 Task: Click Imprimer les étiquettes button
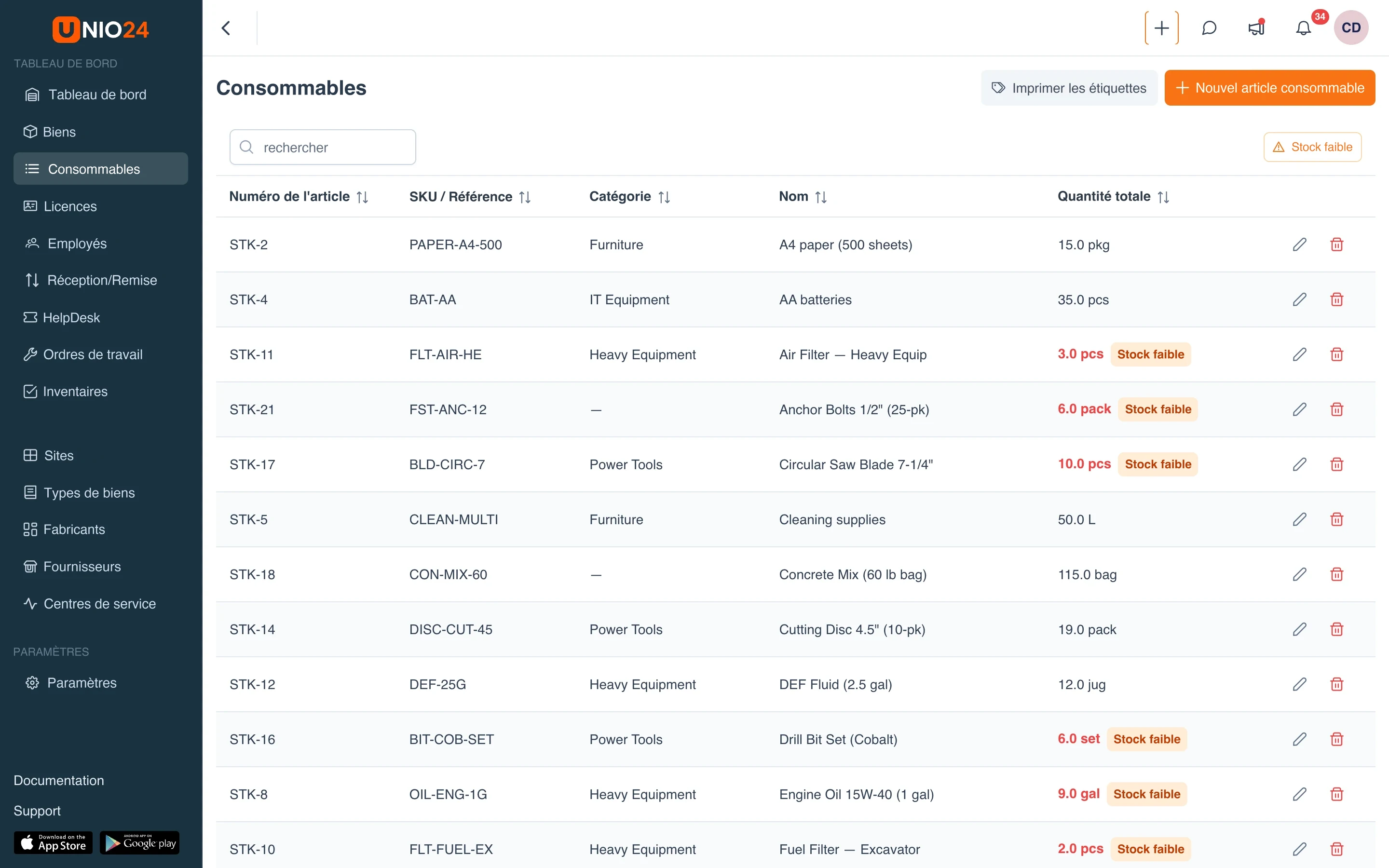1069,88
